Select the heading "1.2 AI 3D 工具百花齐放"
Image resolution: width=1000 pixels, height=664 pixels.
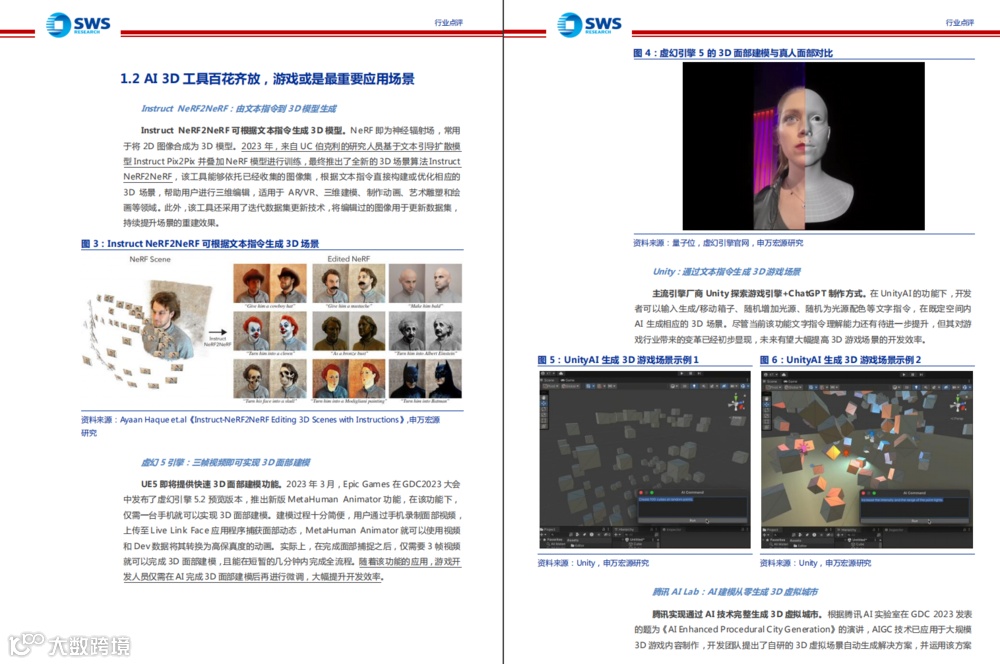(190, 79)
